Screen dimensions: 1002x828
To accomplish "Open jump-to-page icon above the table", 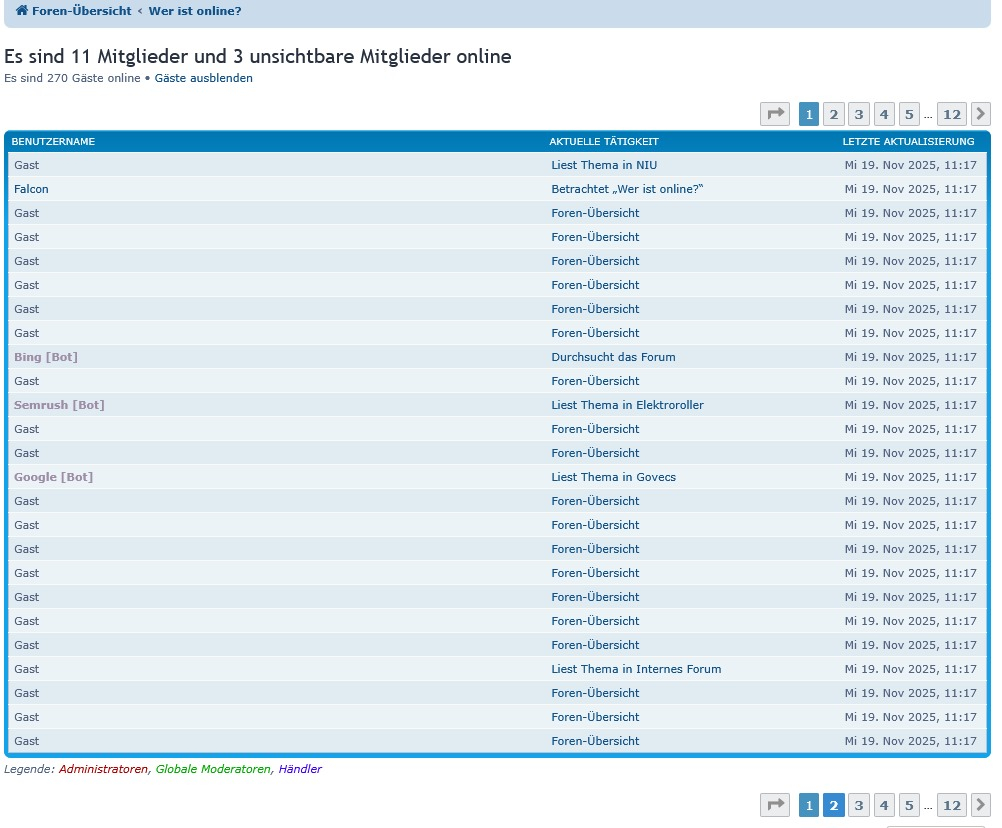I will [775, 114].
